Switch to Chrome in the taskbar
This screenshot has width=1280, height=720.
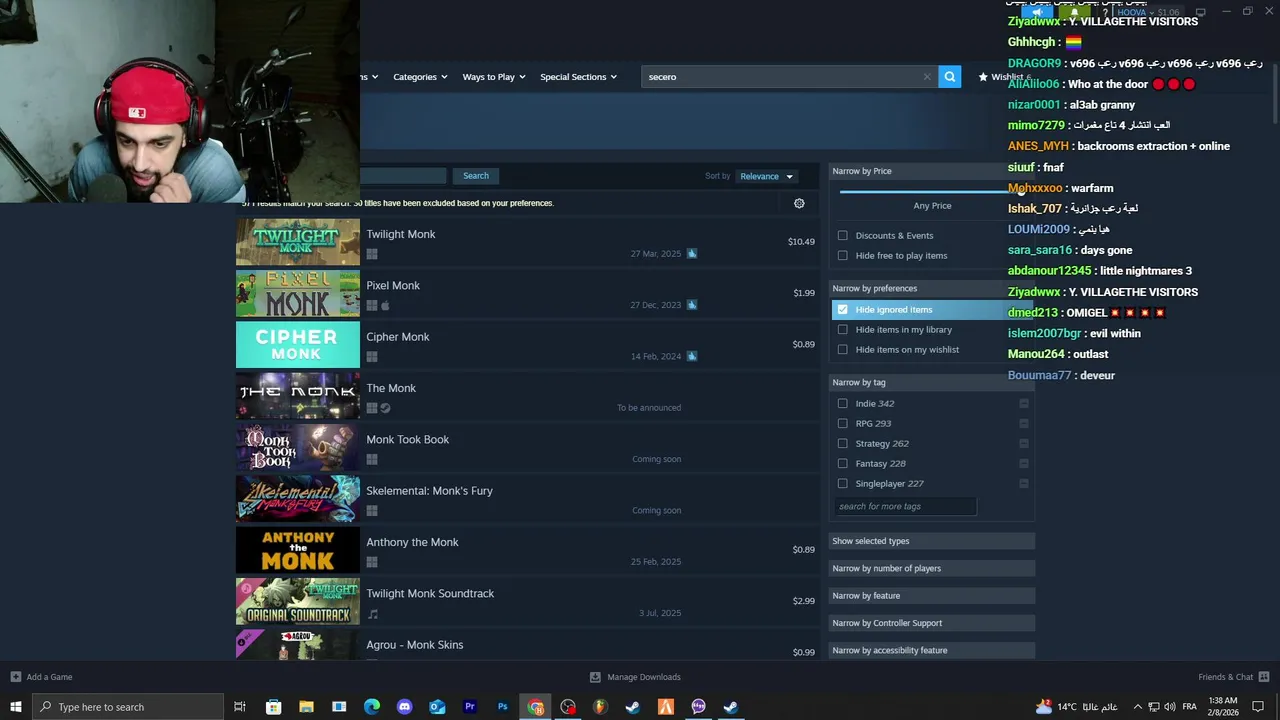(535, 707)
